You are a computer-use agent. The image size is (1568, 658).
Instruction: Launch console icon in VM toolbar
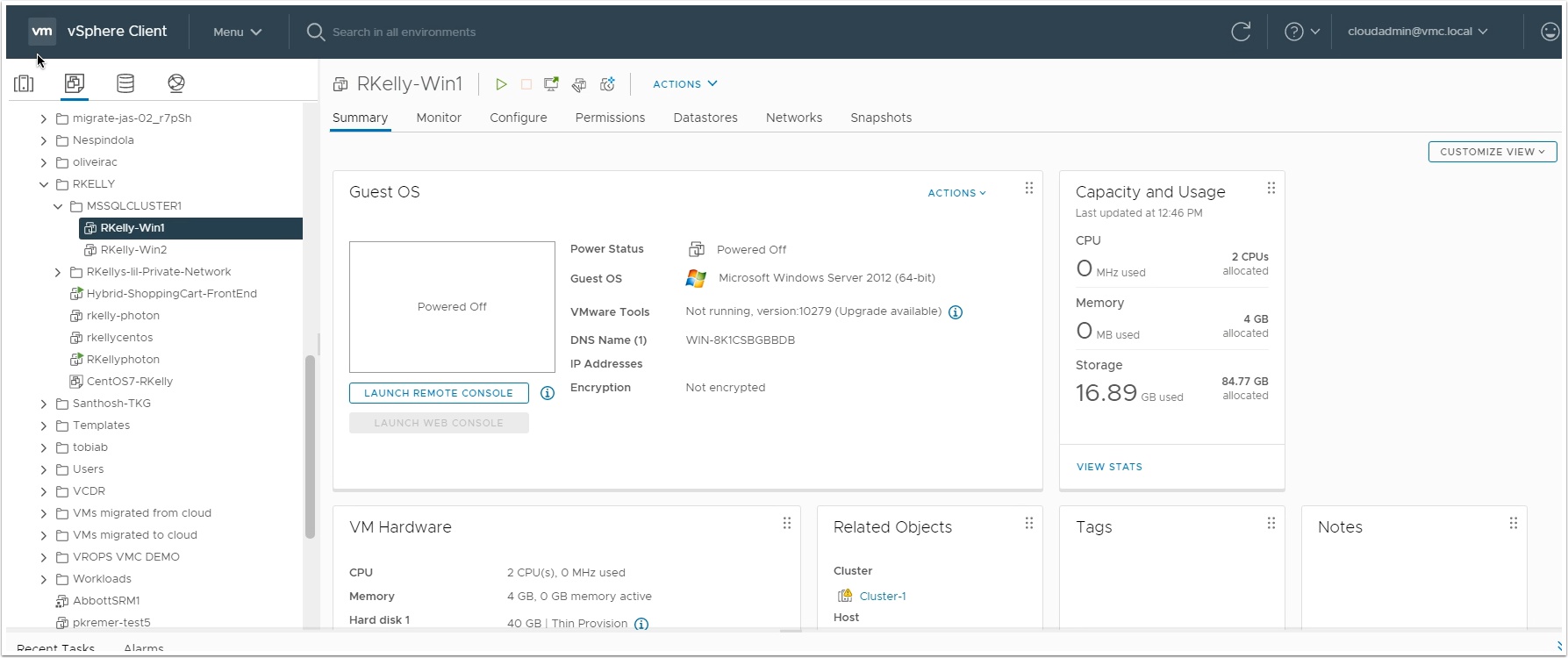(x=551, y=84)
